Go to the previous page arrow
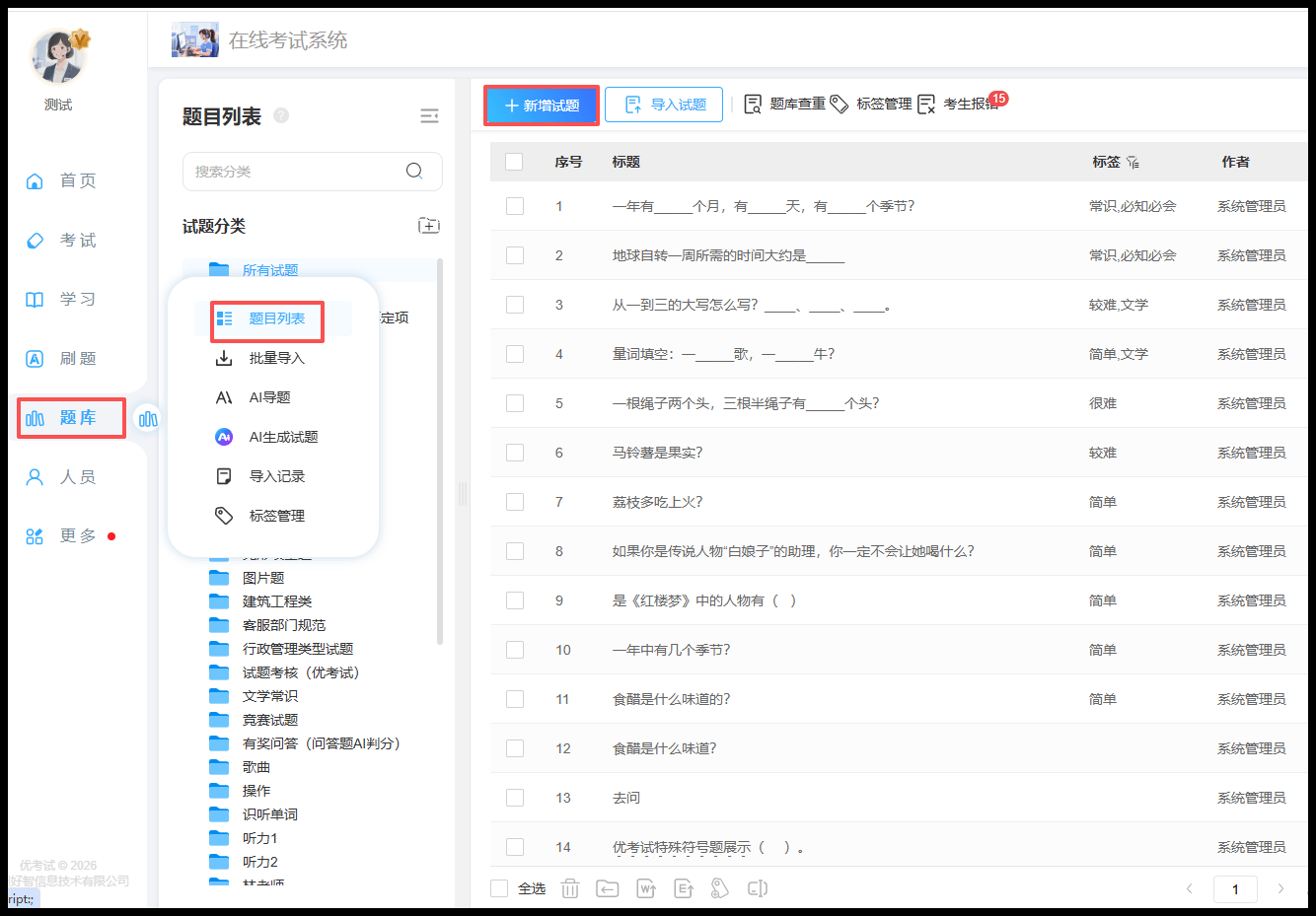1316x916 pixels. point(1189,889)
